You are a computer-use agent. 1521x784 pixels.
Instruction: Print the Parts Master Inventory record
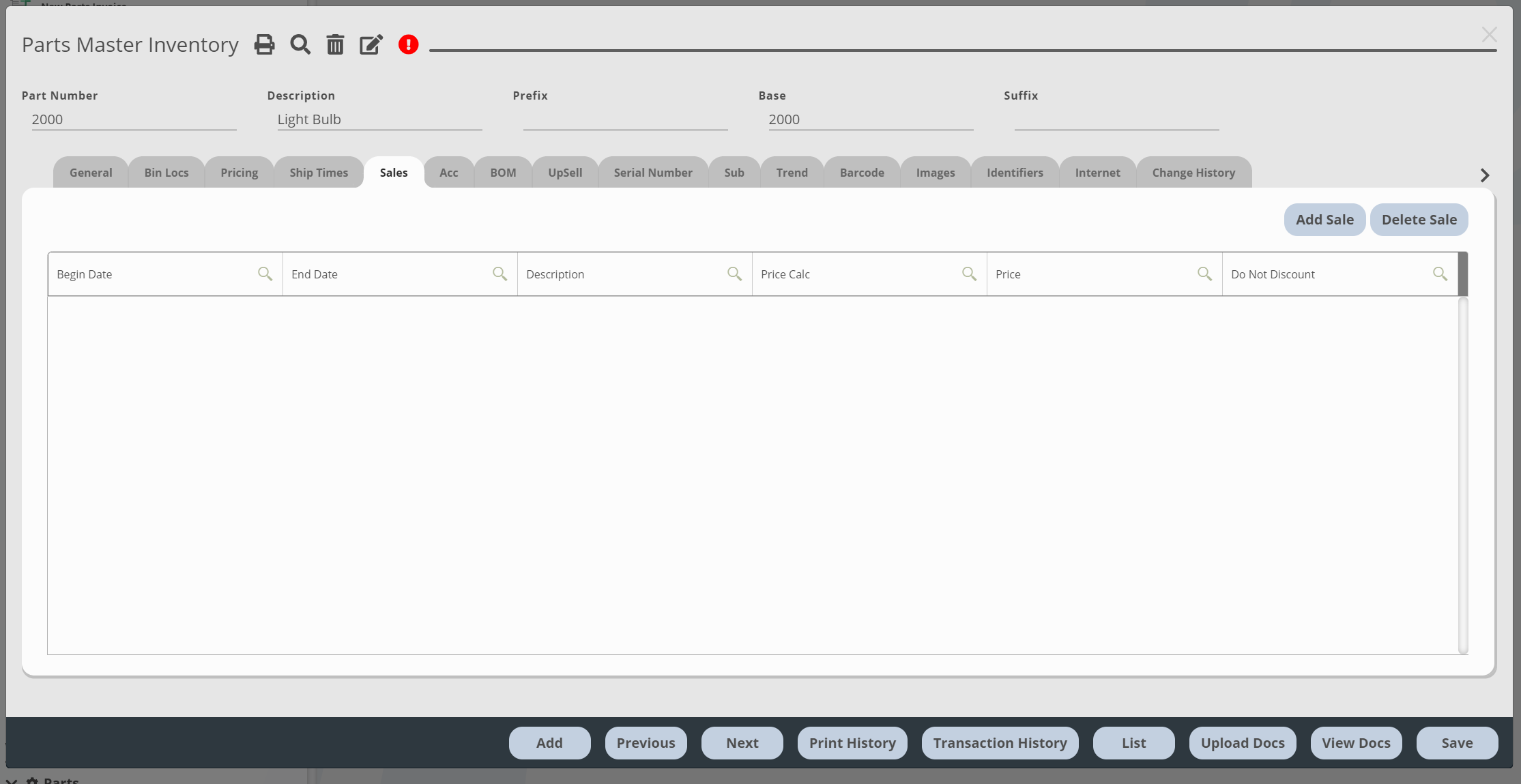pyautogui.click(x=264, y=44)
